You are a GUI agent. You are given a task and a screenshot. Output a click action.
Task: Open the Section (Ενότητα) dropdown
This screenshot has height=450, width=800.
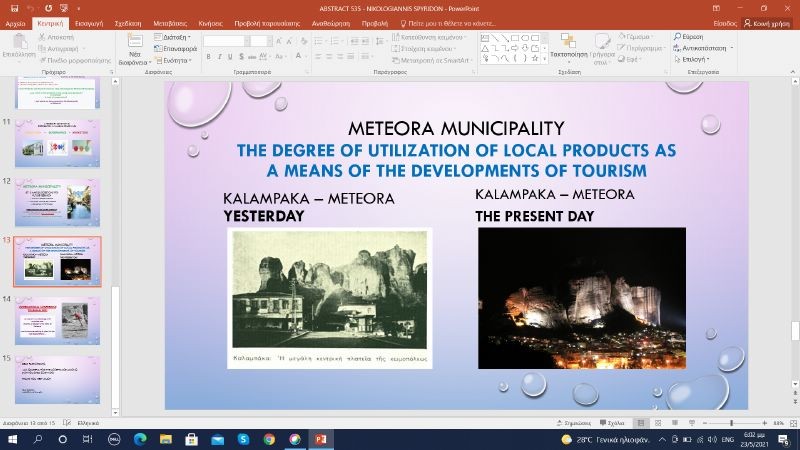coord(176,59)
